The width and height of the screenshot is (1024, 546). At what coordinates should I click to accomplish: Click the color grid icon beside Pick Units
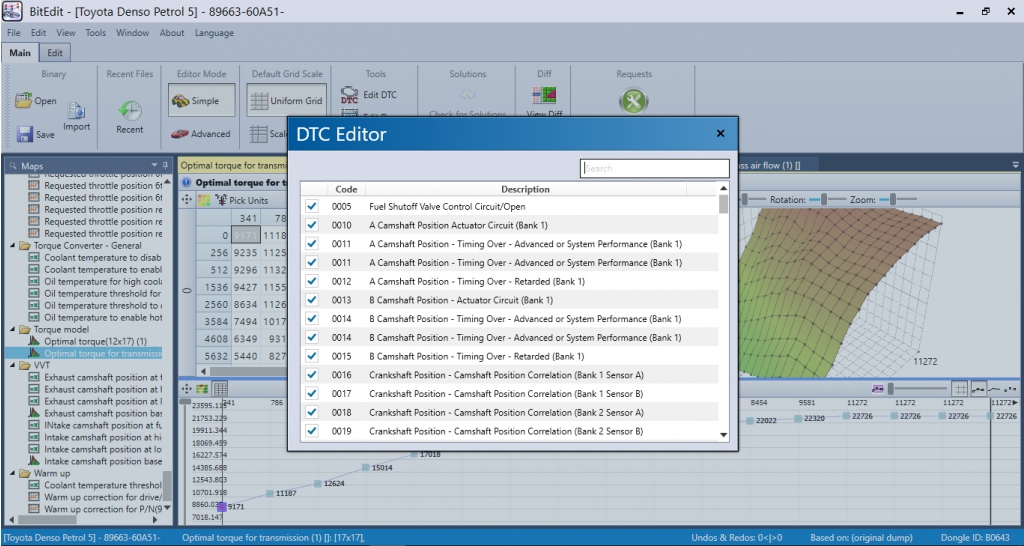[x=204, y=200]
